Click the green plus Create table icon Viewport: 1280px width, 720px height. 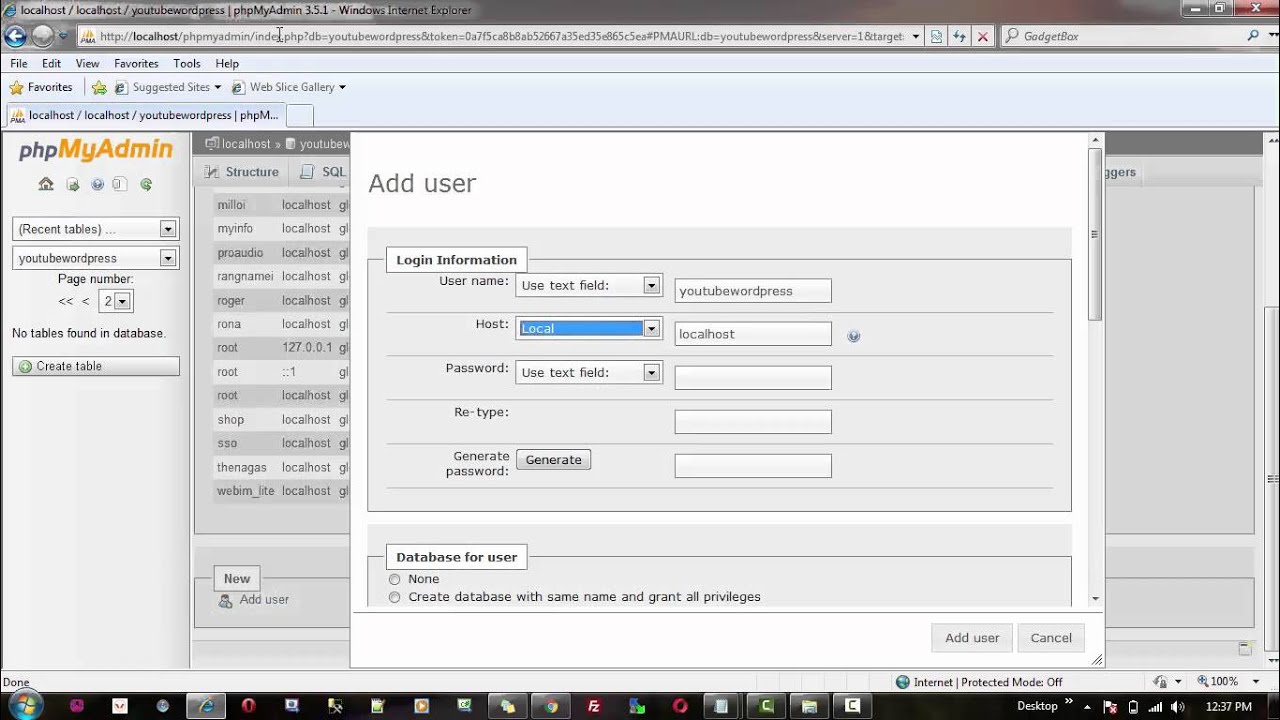(x=26, y=366)
